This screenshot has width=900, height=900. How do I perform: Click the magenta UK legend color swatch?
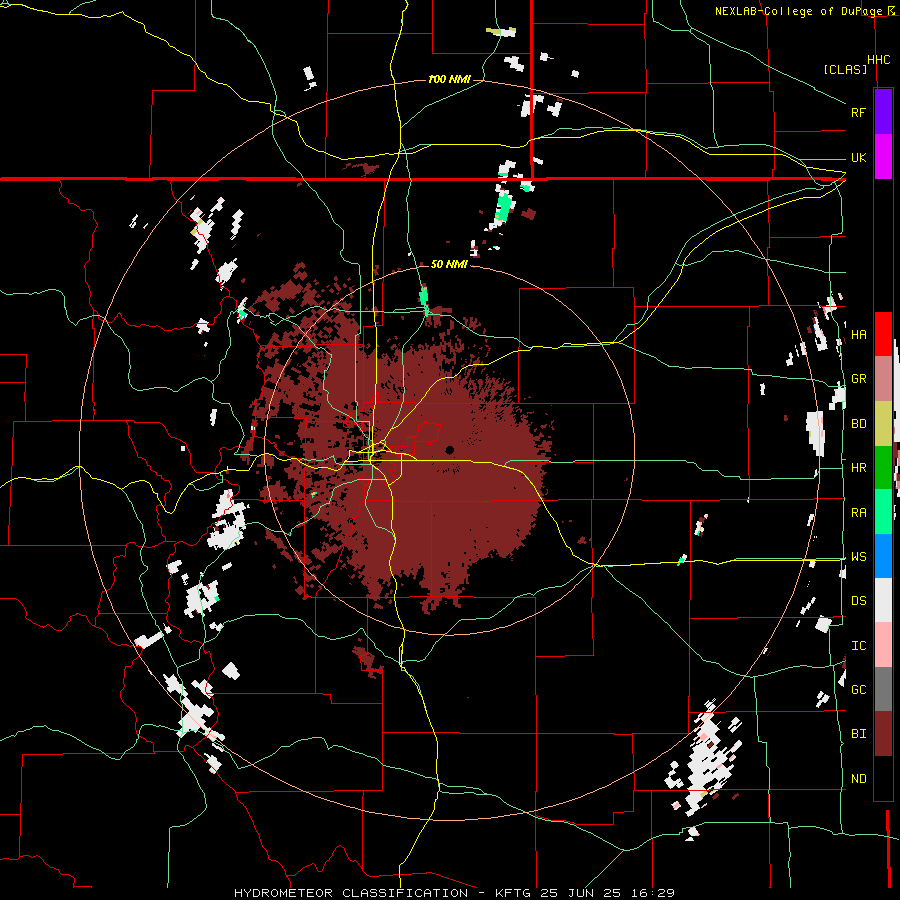(883, 157)
